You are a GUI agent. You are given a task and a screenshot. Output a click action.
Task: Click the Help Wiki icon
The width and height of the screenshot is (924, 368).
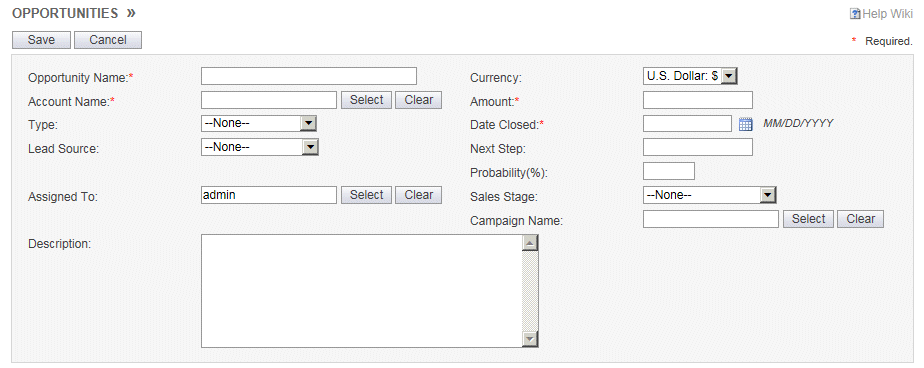[x=855, y=14]
